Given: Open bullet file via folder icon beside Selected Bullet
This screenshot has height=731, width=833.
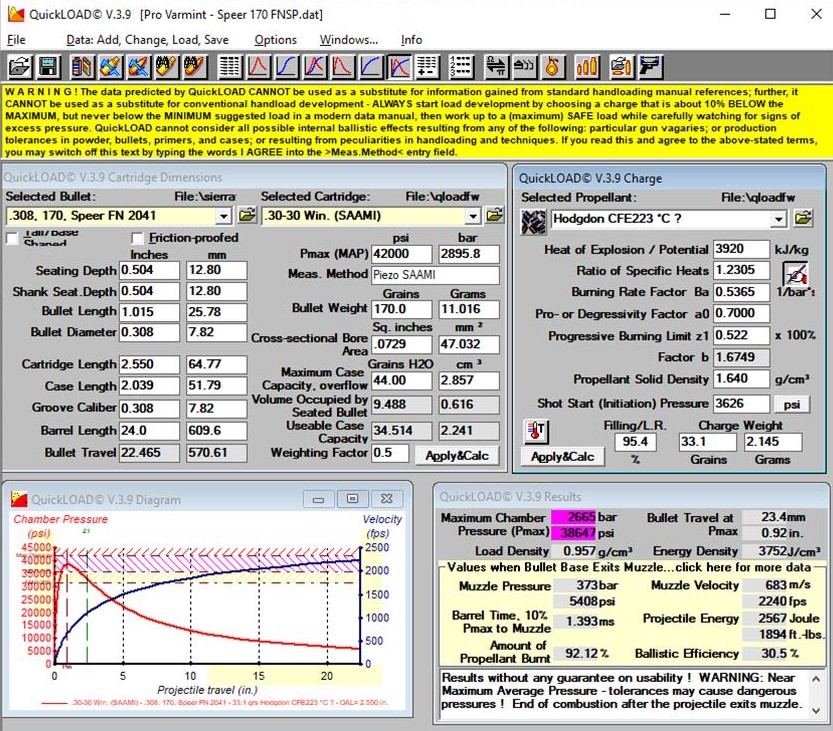Looking at the screenshot, I should (247, 216).
